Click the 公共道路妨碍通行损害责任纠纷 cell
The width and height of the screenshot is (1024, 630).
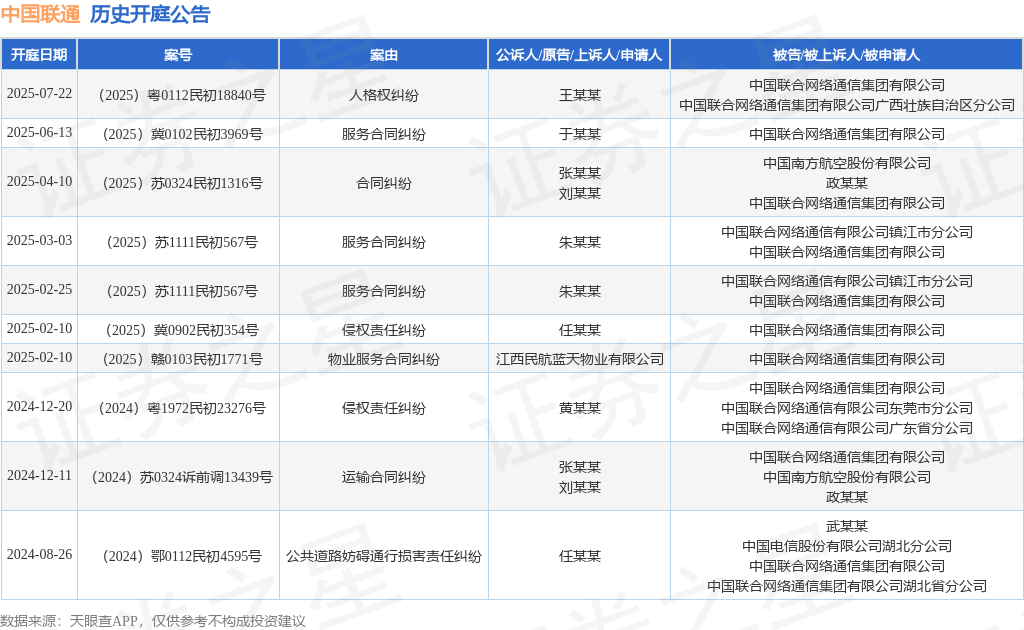coord(383,557)
